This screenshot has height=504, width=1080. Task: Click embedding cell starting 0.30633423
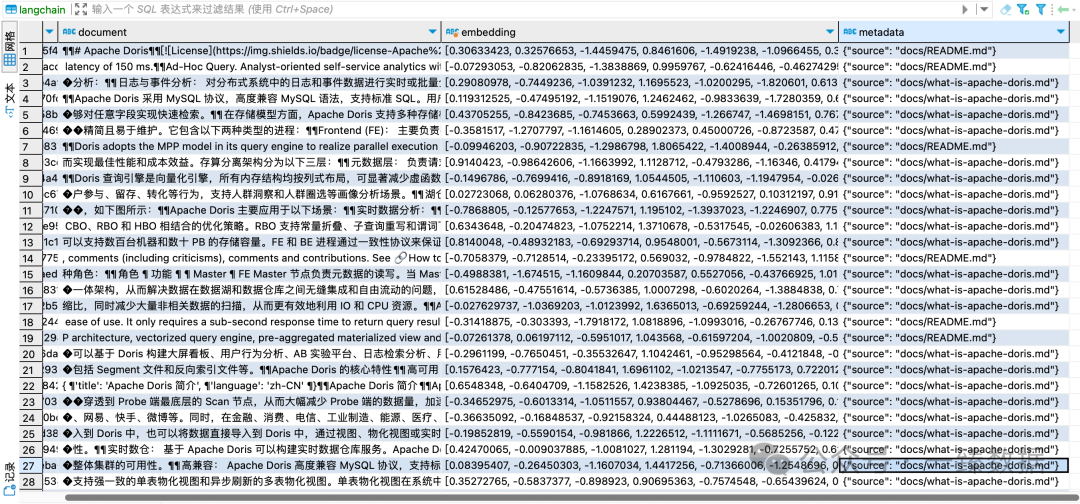click(641, 50)
